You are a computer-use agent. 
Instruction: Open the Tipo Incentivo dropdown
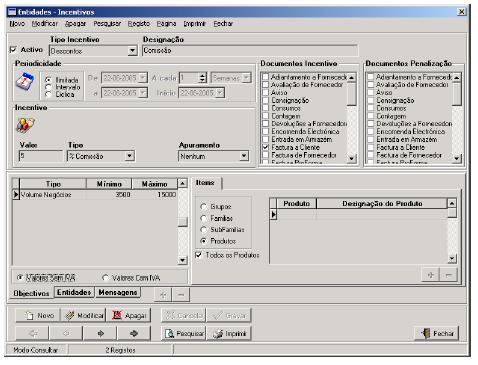click(132, 51)
